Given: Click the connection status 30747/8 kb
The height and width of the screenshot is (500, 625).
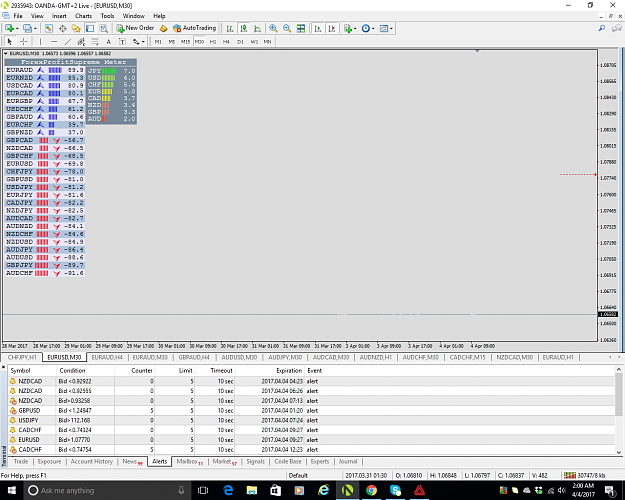Looking at the screenshot, I should click(585, 475).
